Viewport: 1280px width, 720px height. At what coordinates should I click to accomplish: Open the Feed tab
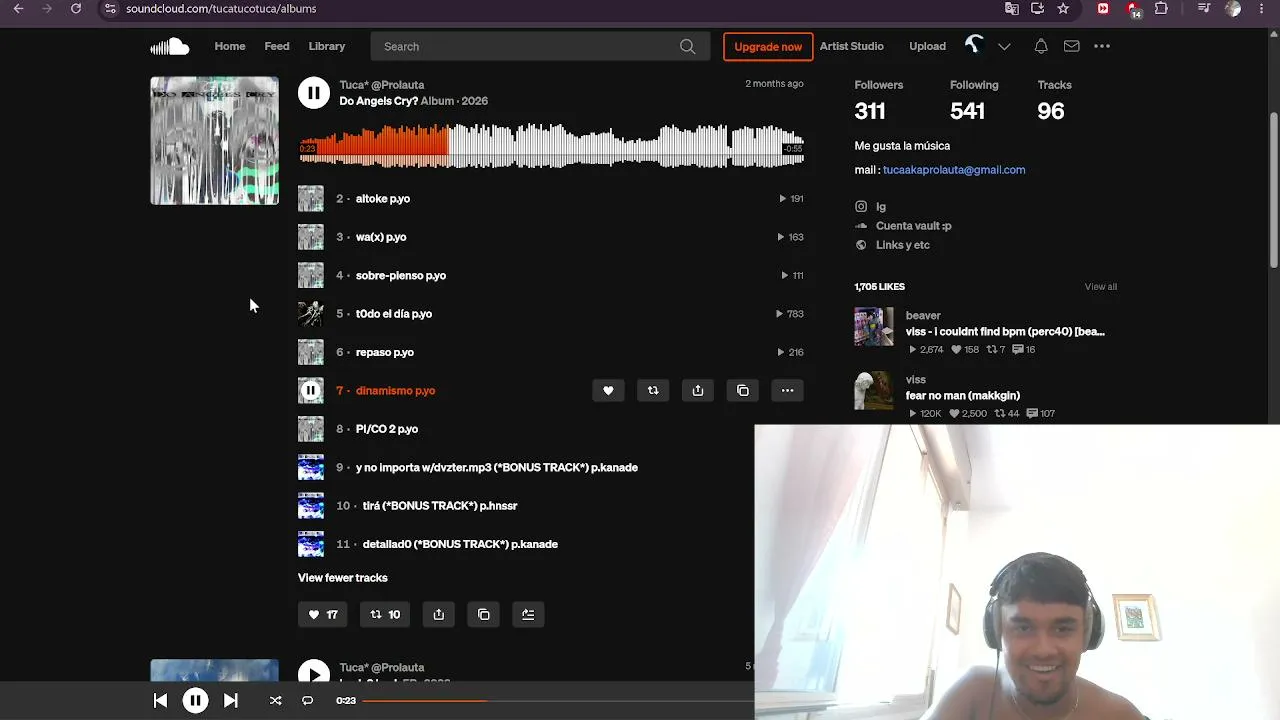(x=277, y=46)
